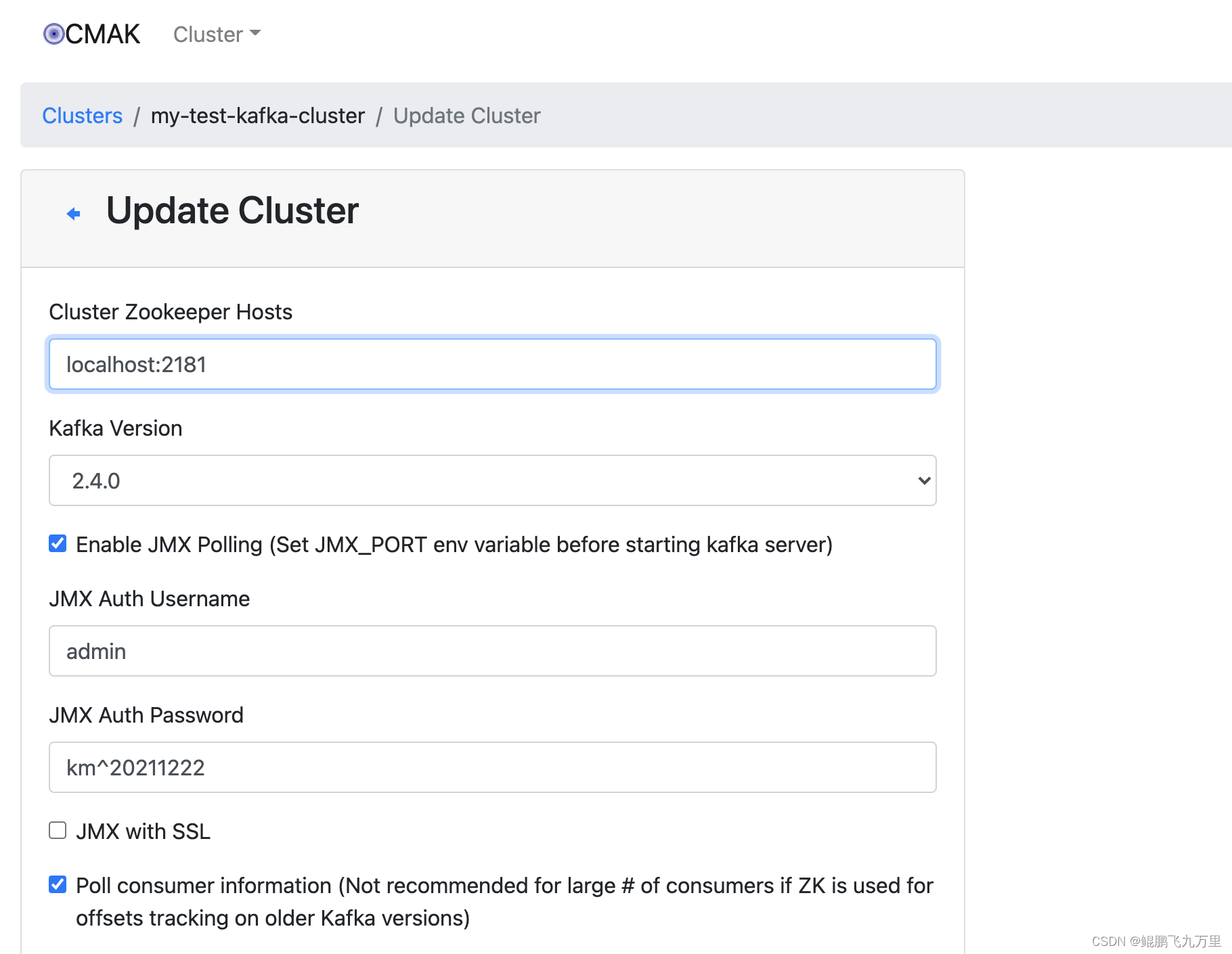Screen dimensions: 1232x954
Task: Open the Cluster navigation menu
Action: (217, 35)
